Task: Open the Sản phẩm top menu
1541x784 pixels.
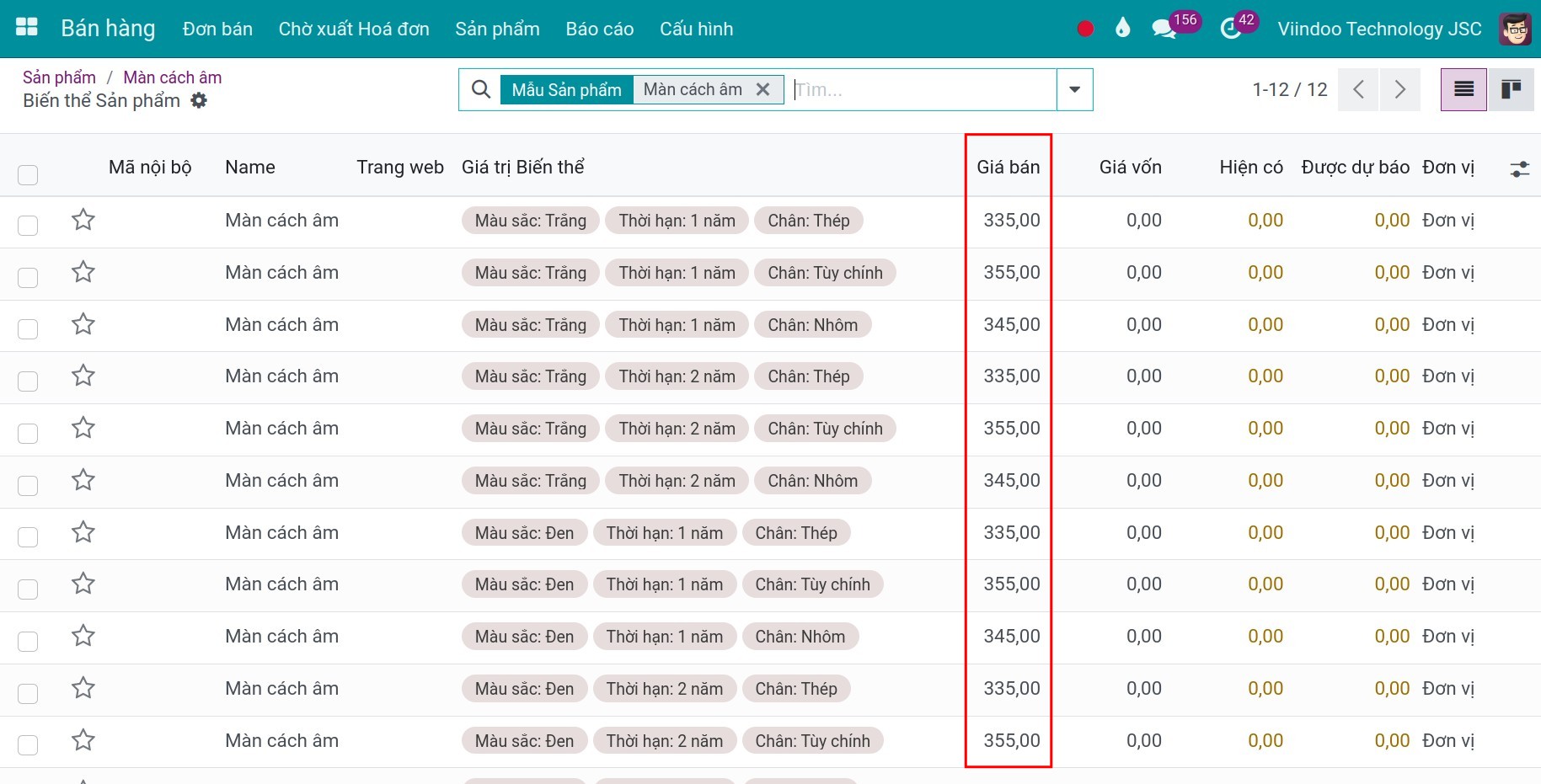Action: click(497, 29)
